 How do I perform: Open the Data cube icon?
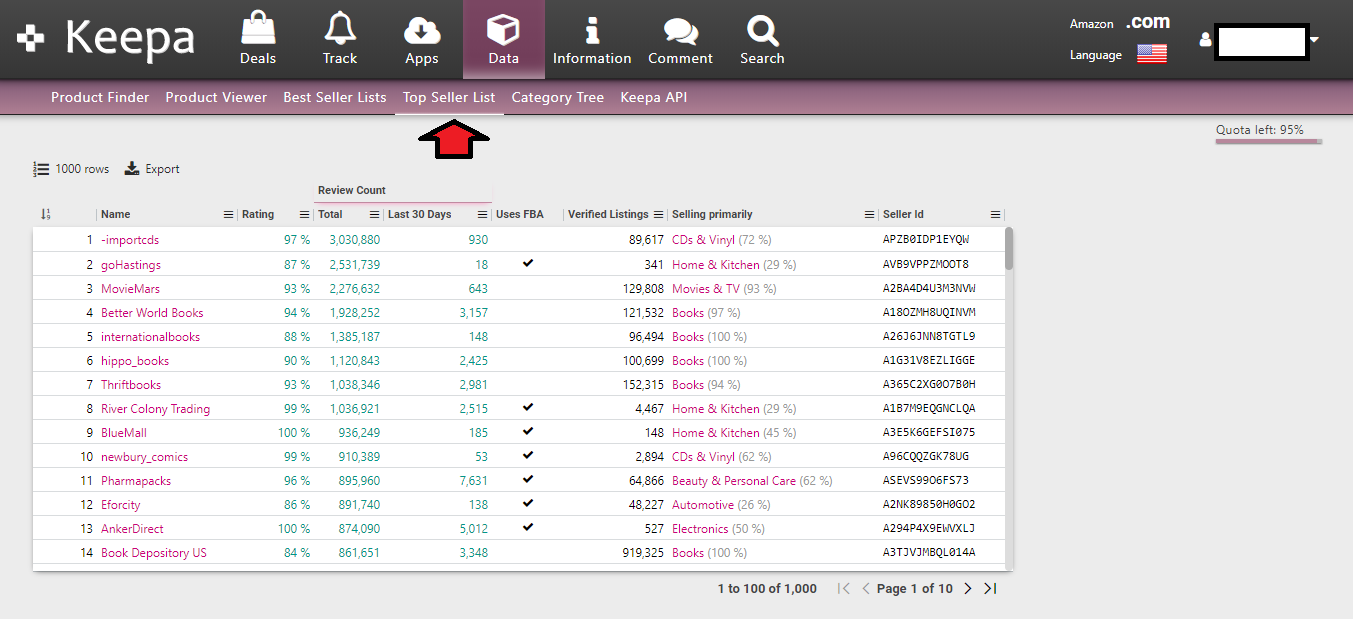click(503, 30)
